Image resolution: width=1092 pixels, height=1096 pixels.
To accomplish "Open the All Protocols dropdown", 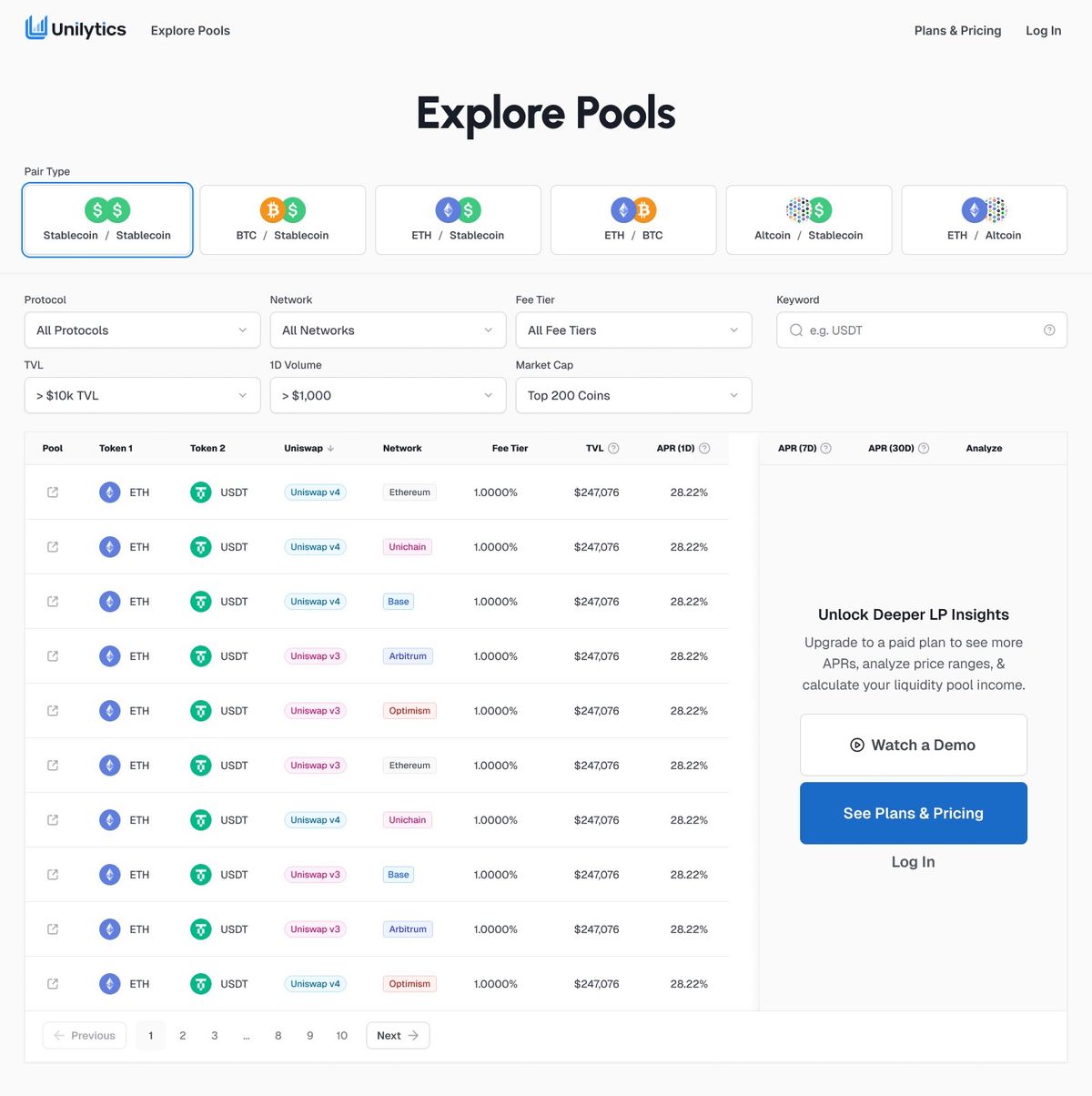I will pyautogui.click(x=142, y=330).
